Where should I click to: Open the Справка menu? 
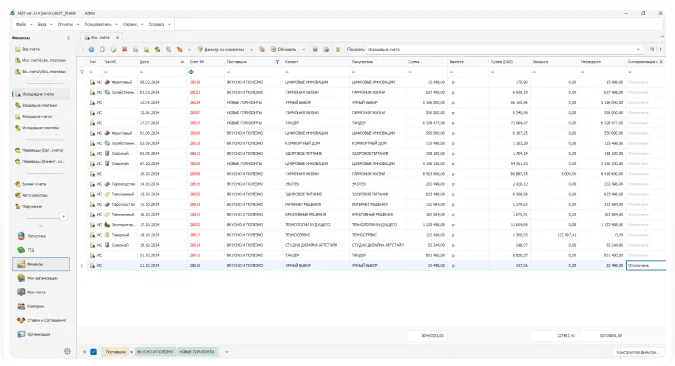click(159, 25)
